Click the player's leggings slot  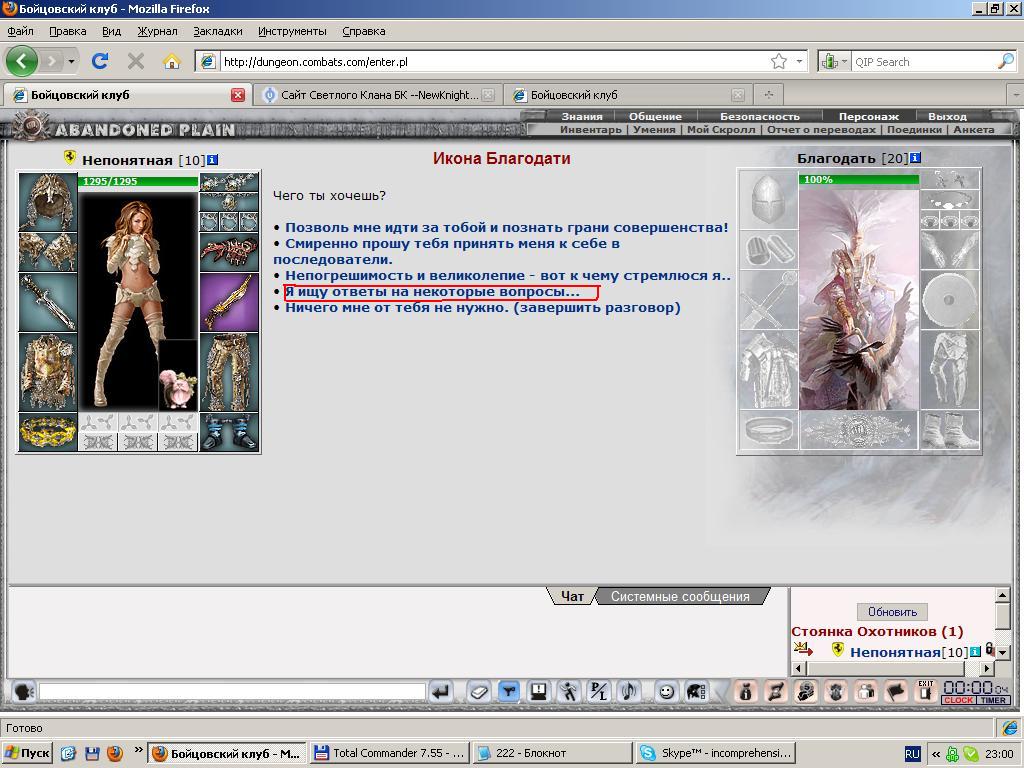(229, 372)
